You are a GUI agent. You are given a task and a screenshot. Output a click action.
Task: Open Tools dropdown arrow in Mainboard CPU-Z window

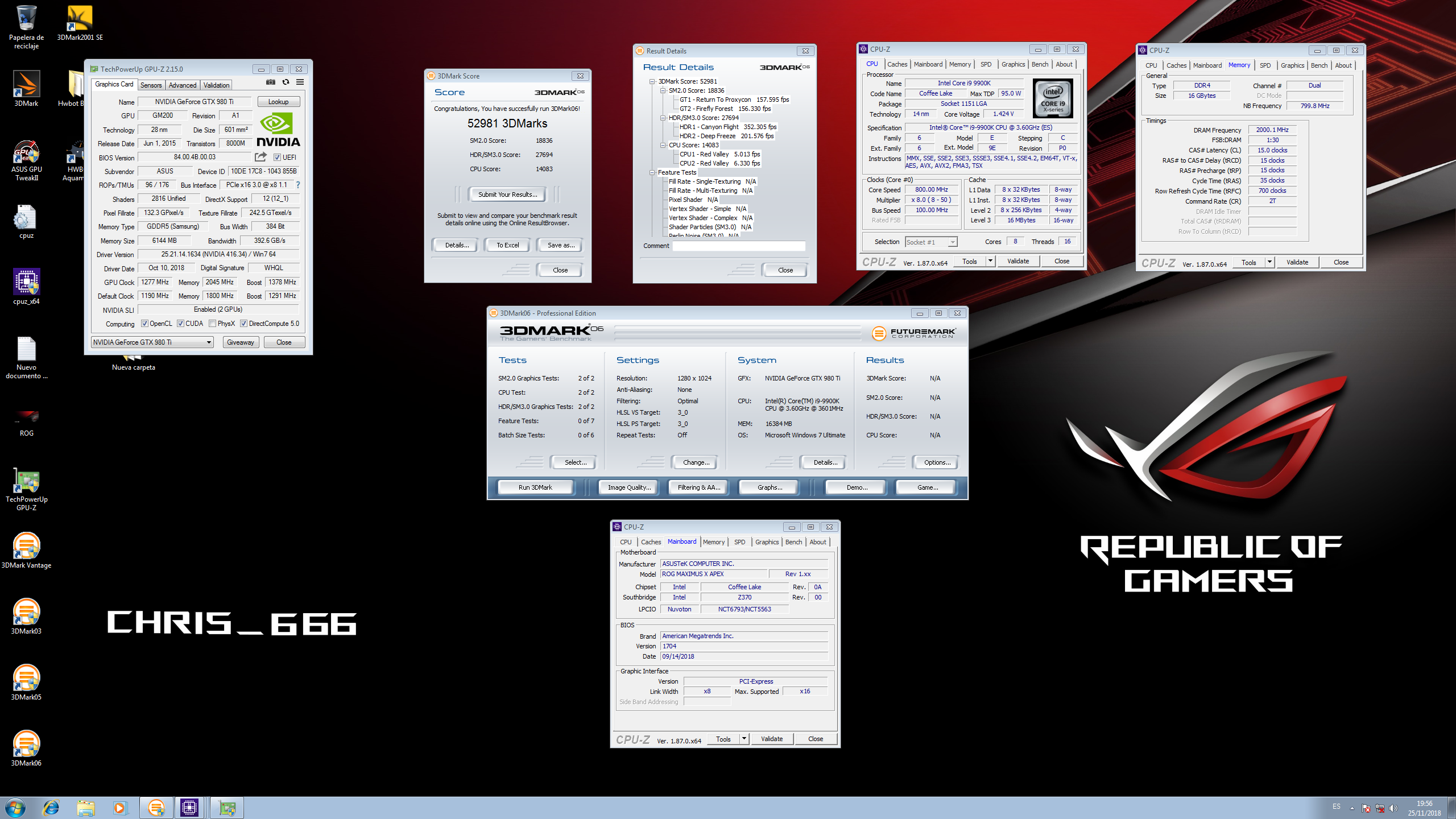pos(744,739)
